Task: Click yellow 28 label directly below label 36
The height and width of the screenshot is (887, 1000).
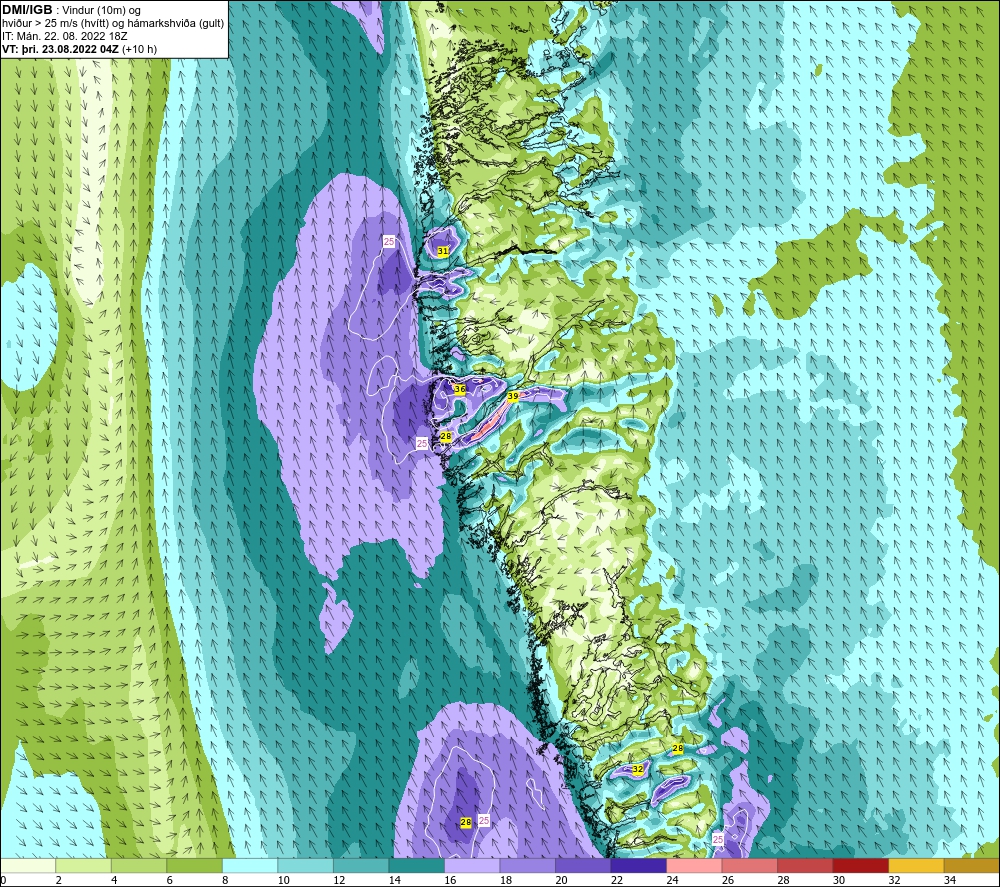Action: coord(446,437)
